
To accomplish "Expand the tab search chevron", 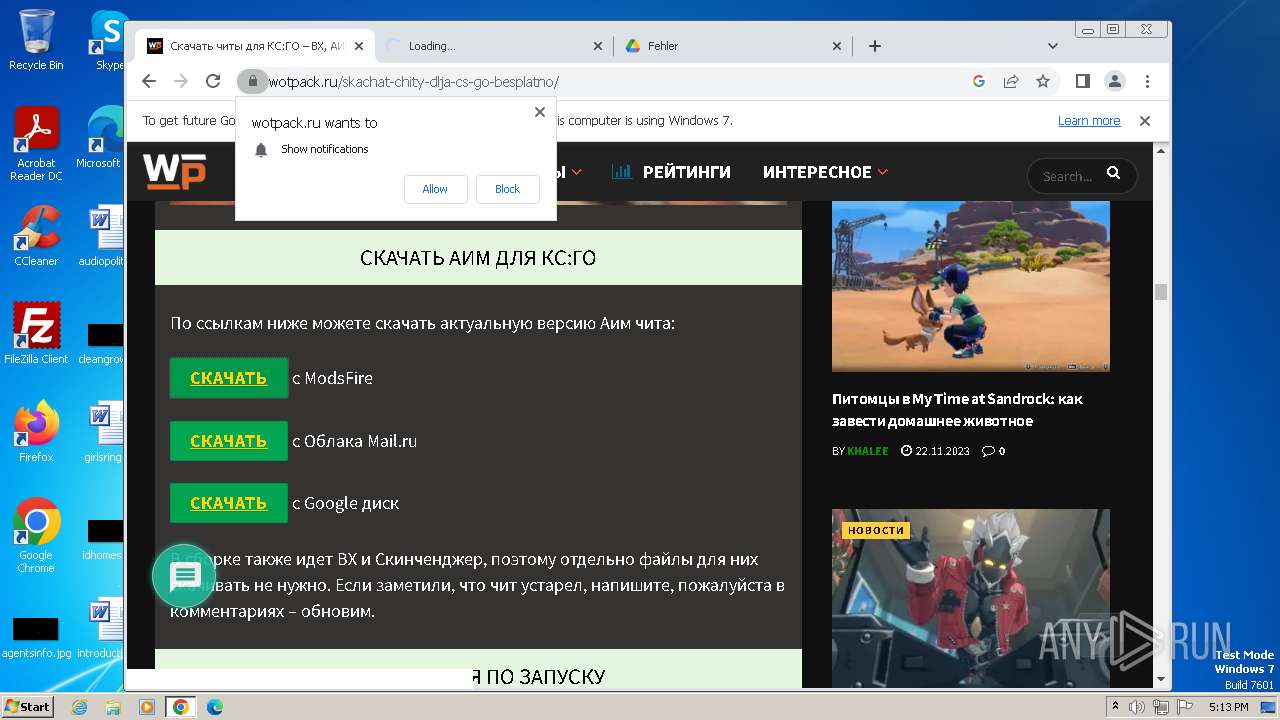I will [1053, 46].
